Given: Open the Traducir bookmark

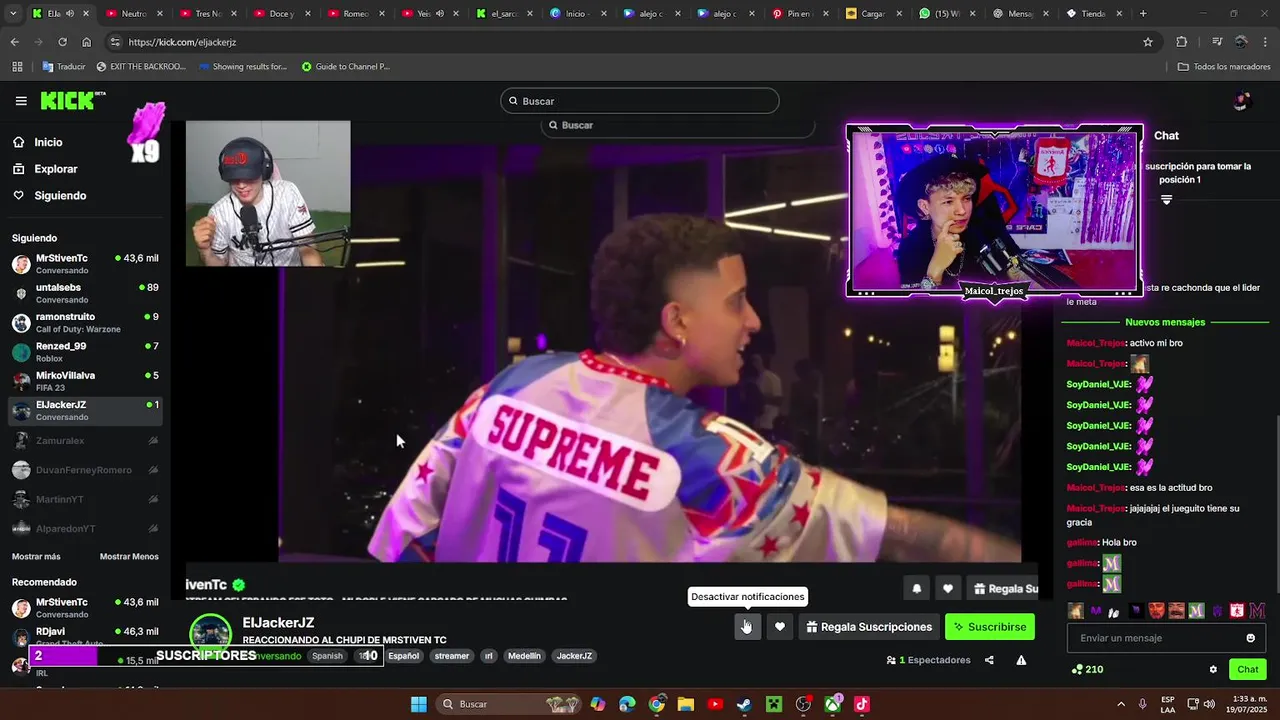Looking at the screenshot, I should 64,67.
